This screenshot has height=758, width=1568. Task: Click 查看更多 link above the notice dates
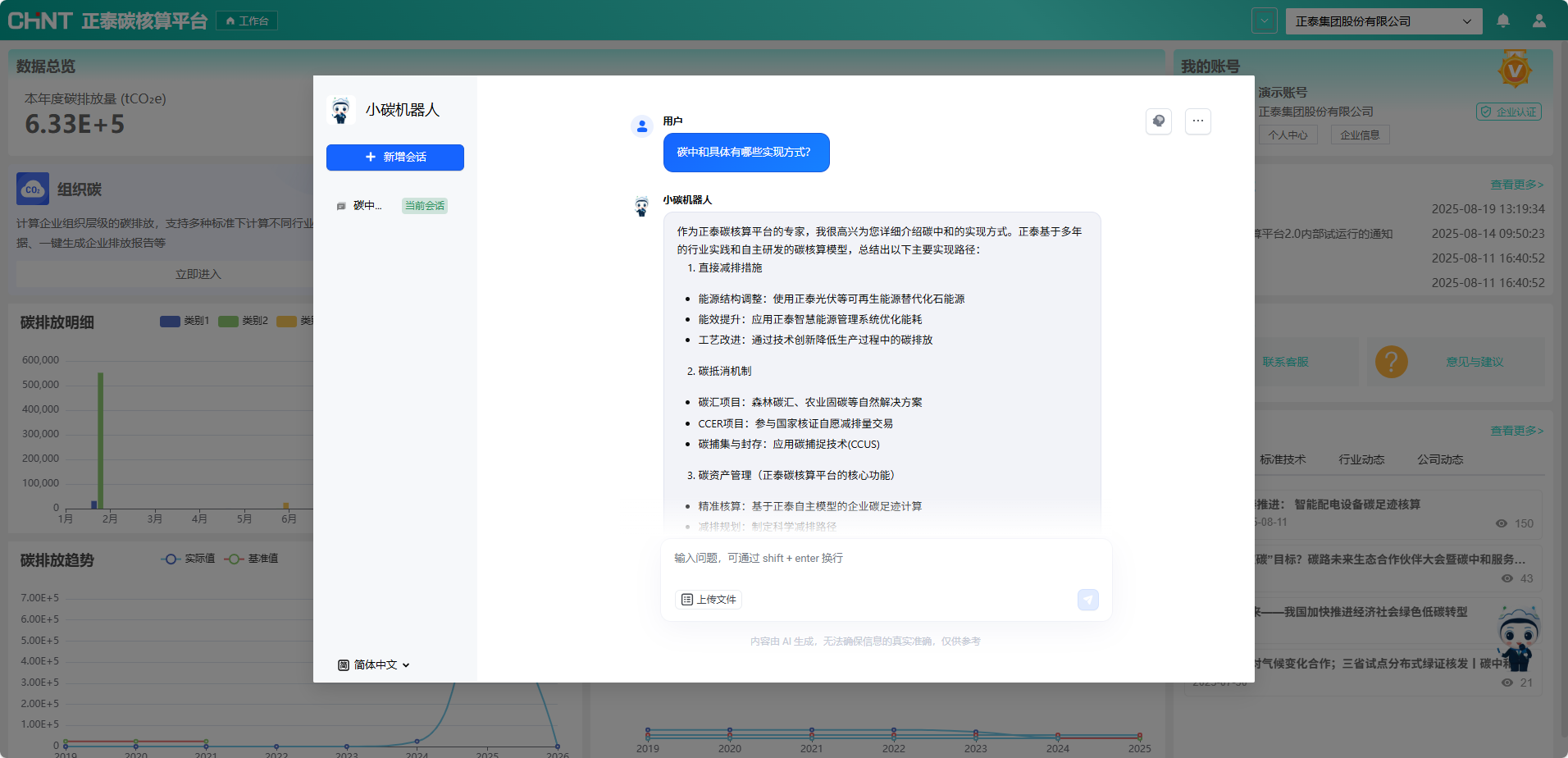coord(1517,185)
